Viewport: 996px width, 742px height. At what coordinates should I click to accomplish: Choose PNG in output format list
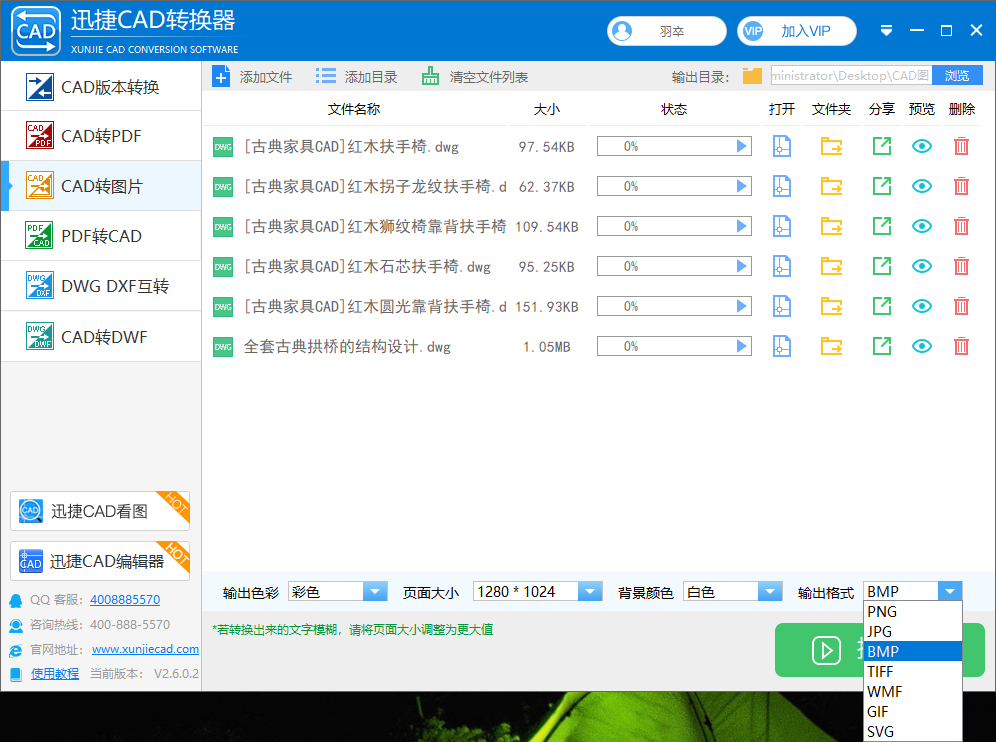(913, 612)
